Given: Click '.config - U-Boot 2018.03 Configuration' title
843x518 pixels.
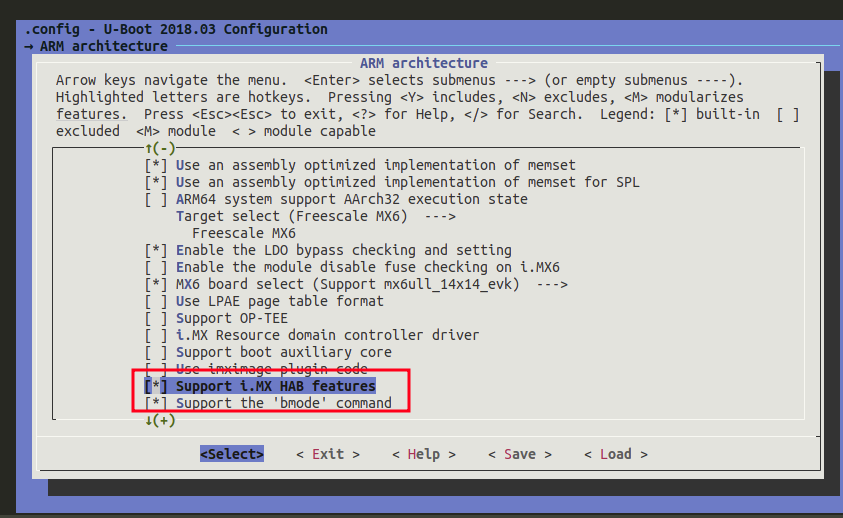Looking at the screenshot, I should coord(176,29).
